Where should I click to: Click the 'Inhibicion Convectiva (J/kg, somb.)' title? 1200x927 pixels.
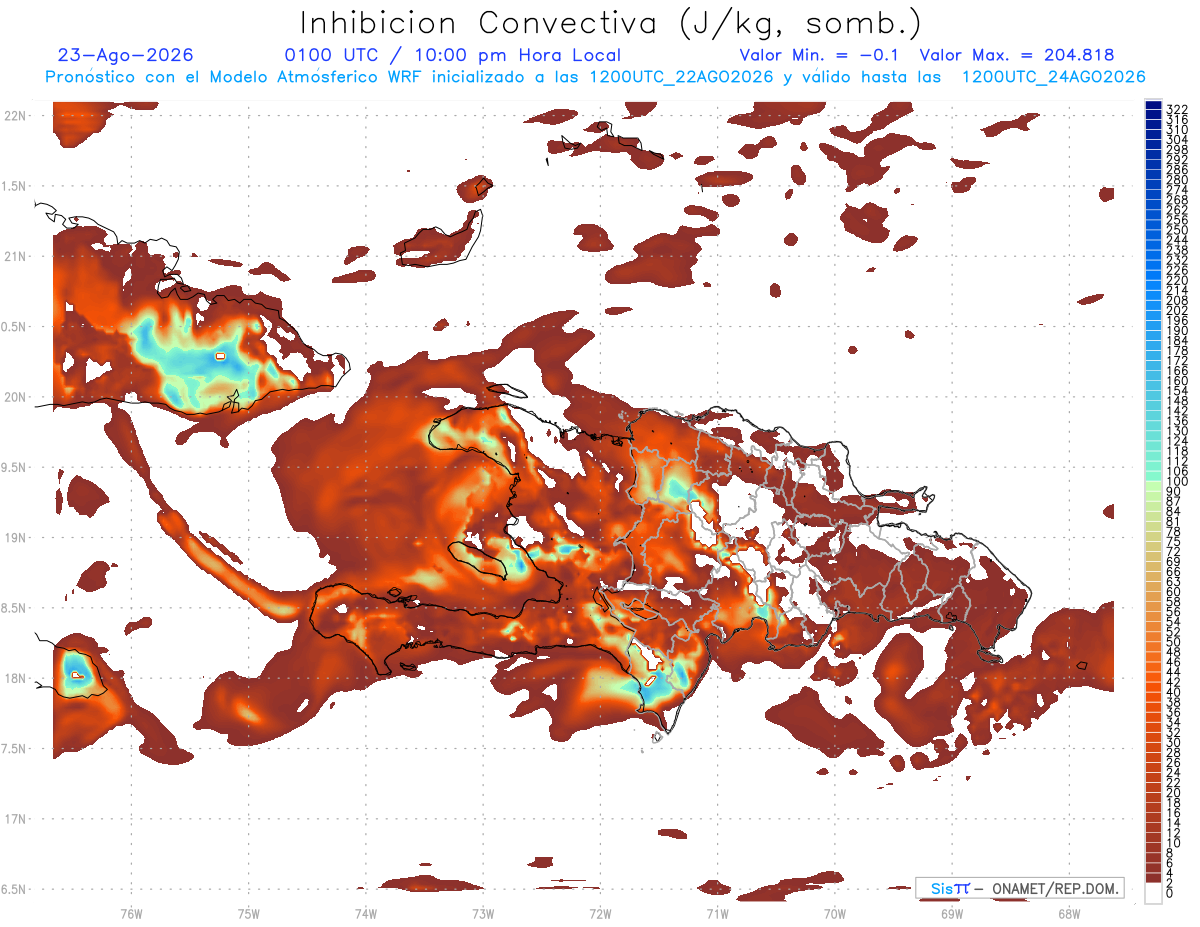click(x=610, y=23)
